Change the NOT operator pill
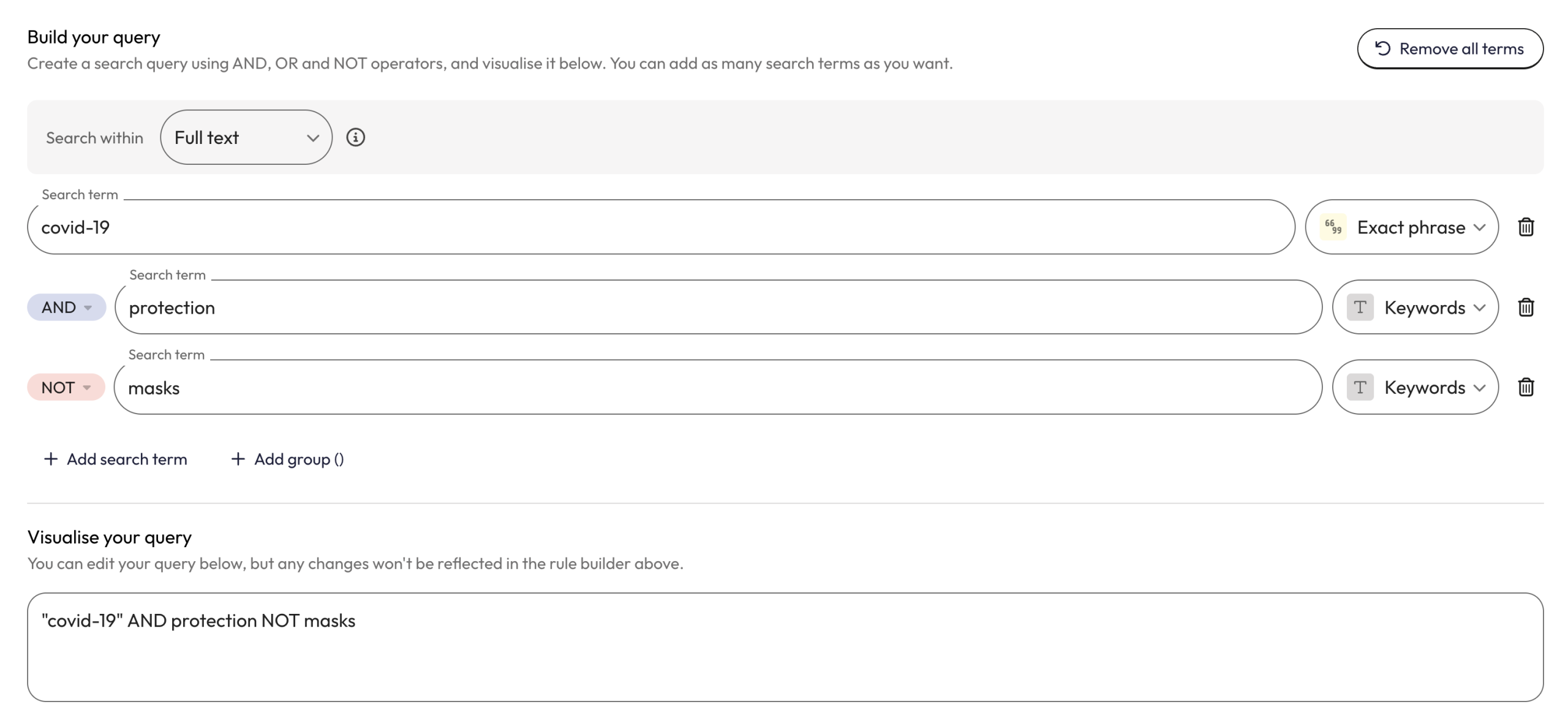The width and height of the screenshot is (1568, 726). point(66,387)
